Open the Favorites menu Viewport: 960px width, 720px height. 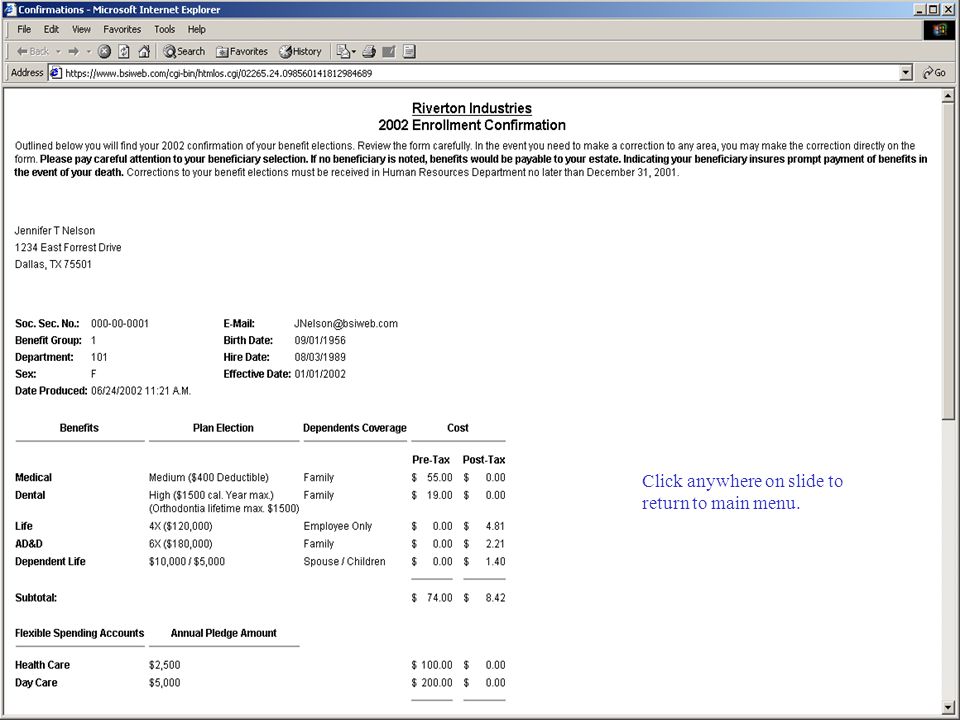click(122, 29)
